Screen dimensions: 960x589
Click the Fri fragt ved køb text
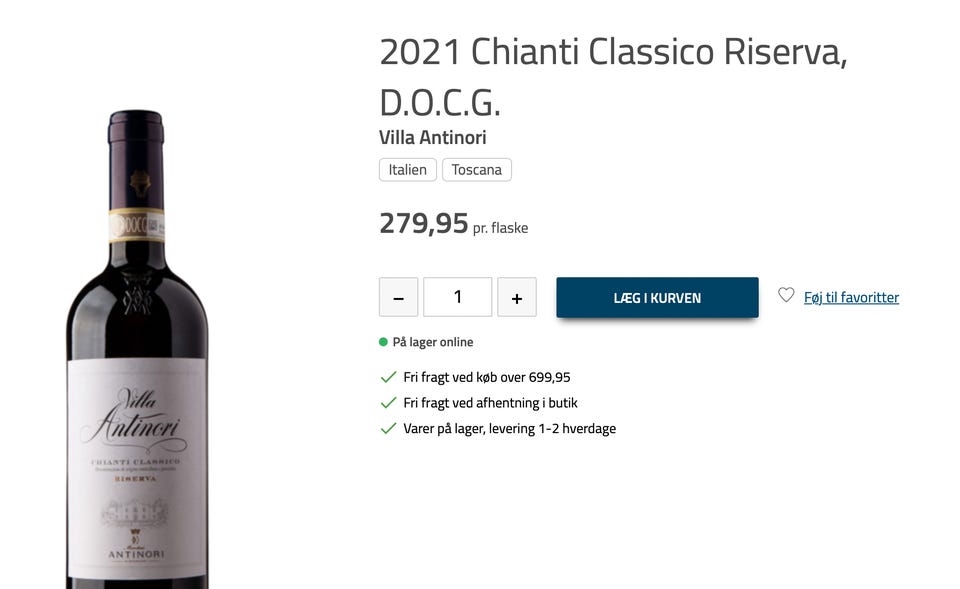487,378
